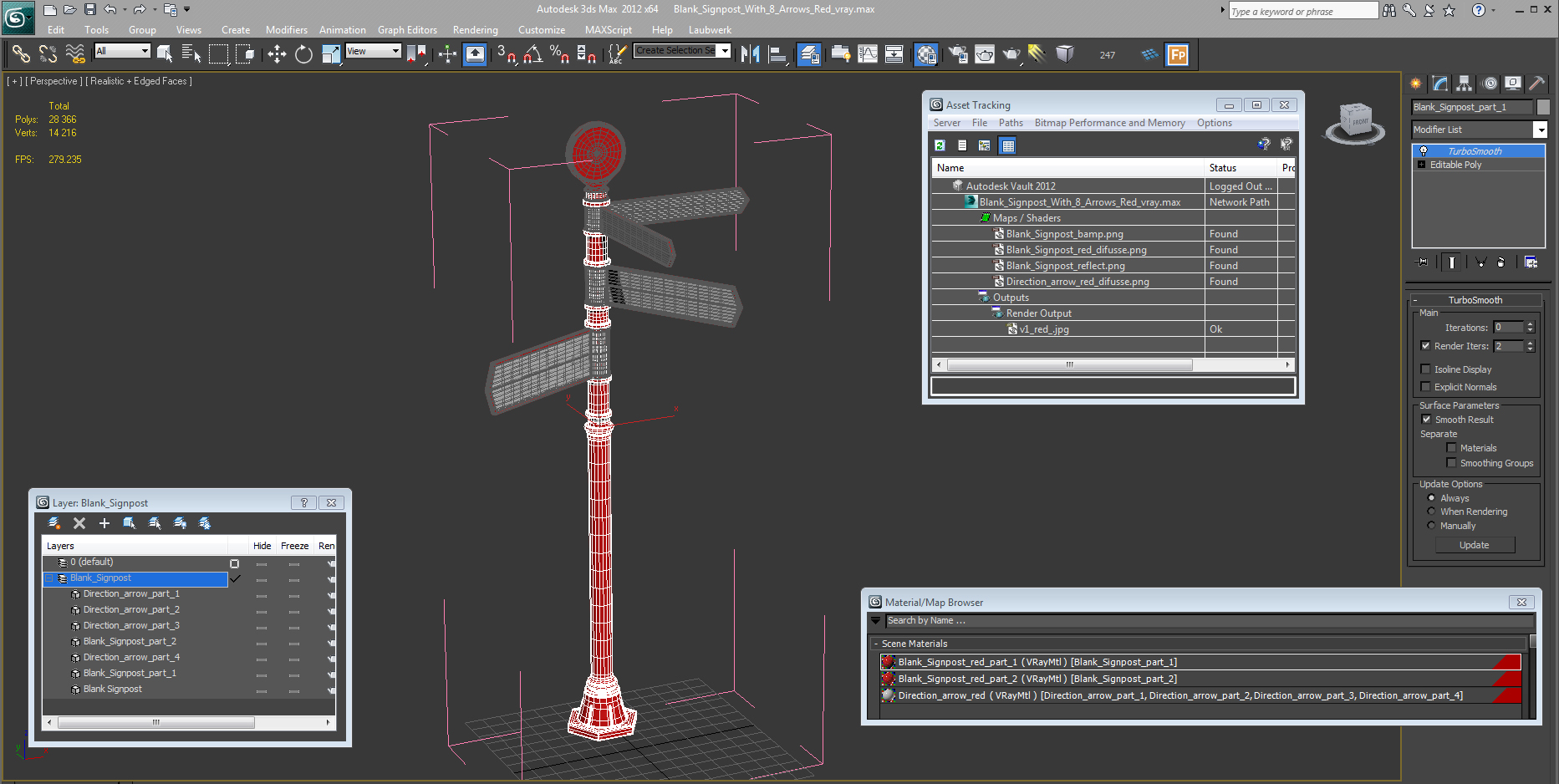Open Material Browser options arrow
Image resolution: width=1559 pixels, height=784 pixels.
[875, 620]
